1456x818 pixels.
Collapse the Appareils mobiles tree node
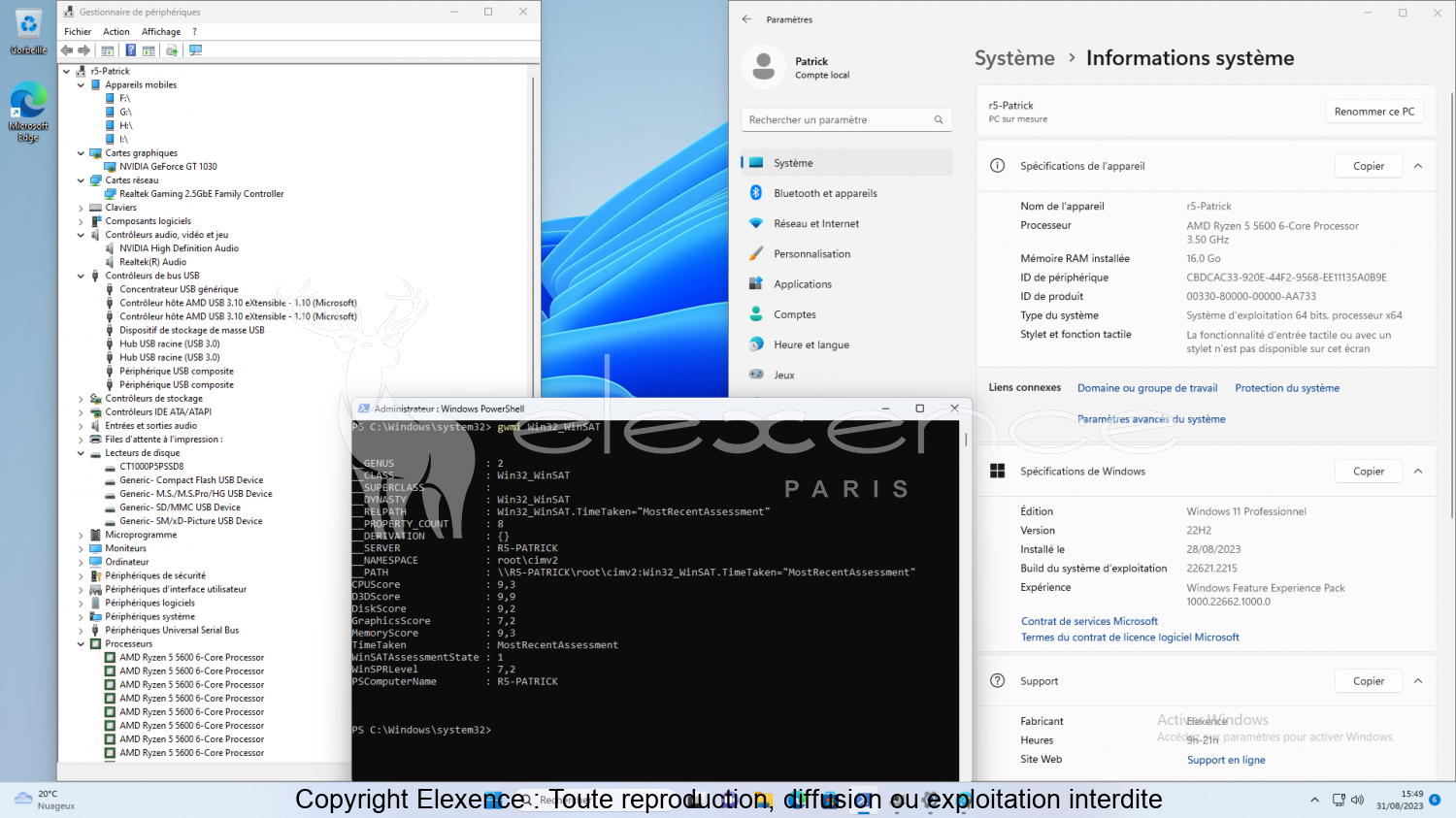[x=81, y=85]
